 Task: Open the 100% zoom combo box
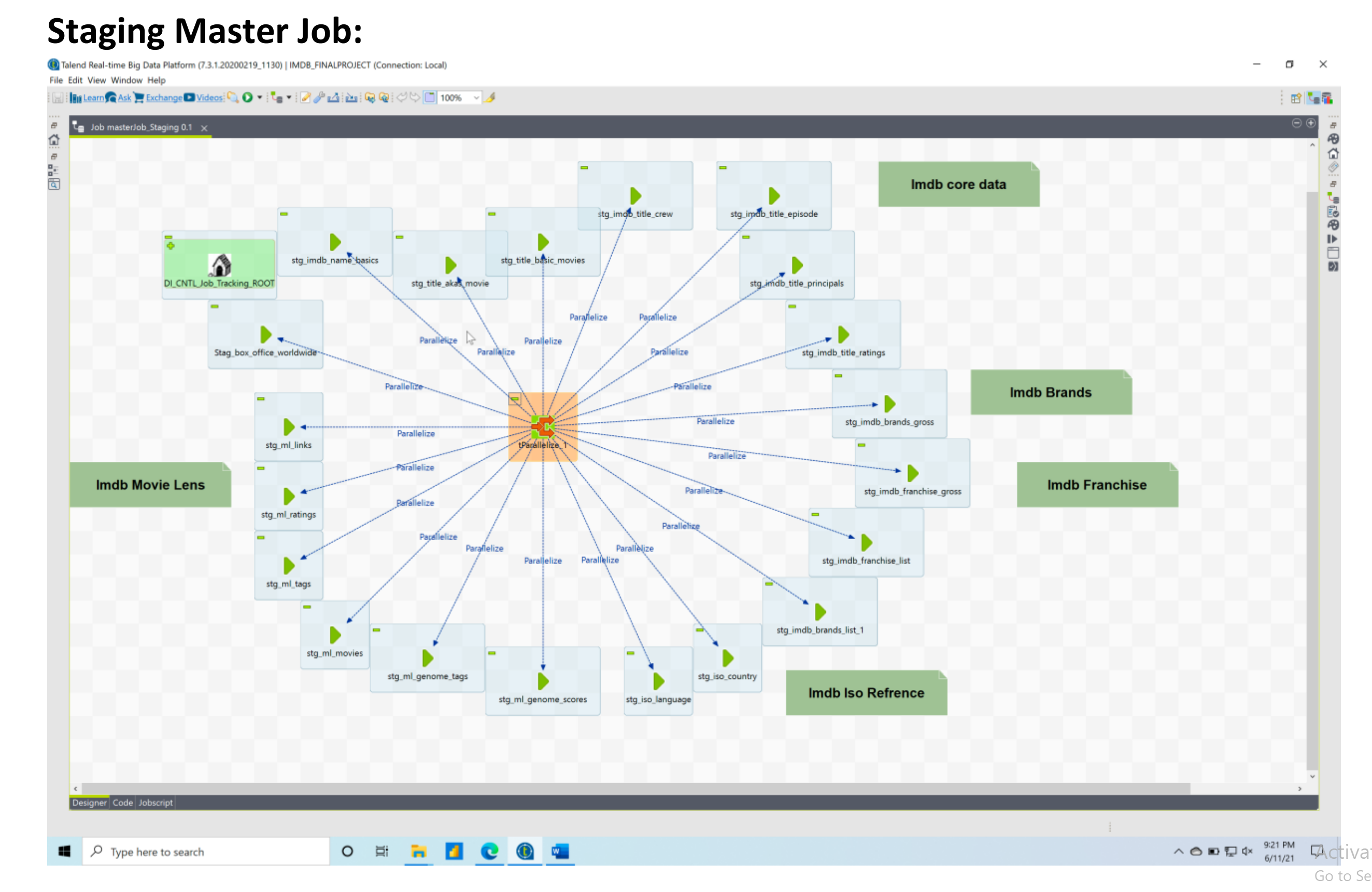click(459, 98)
